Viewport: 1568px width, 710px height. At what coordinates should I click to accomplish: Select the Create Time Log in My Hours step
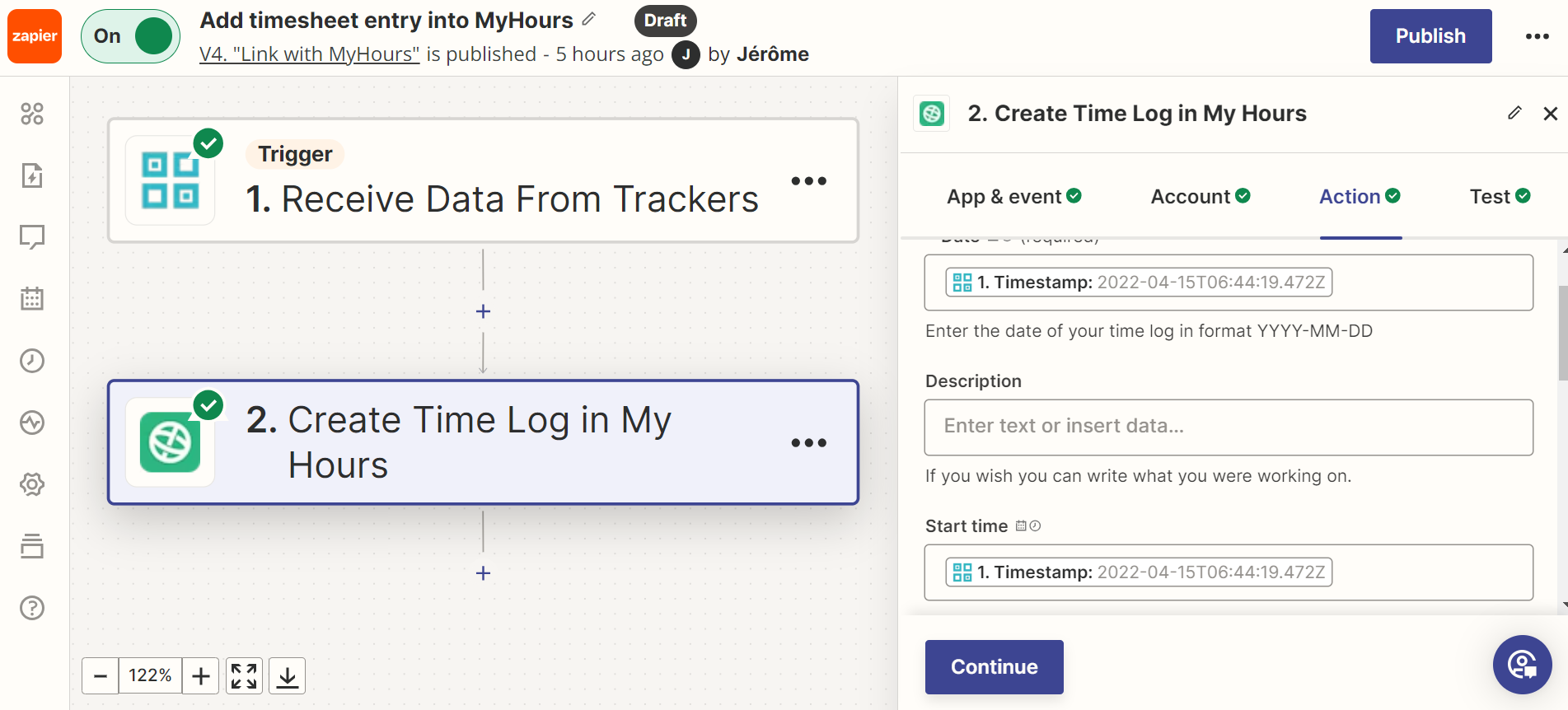483,442
